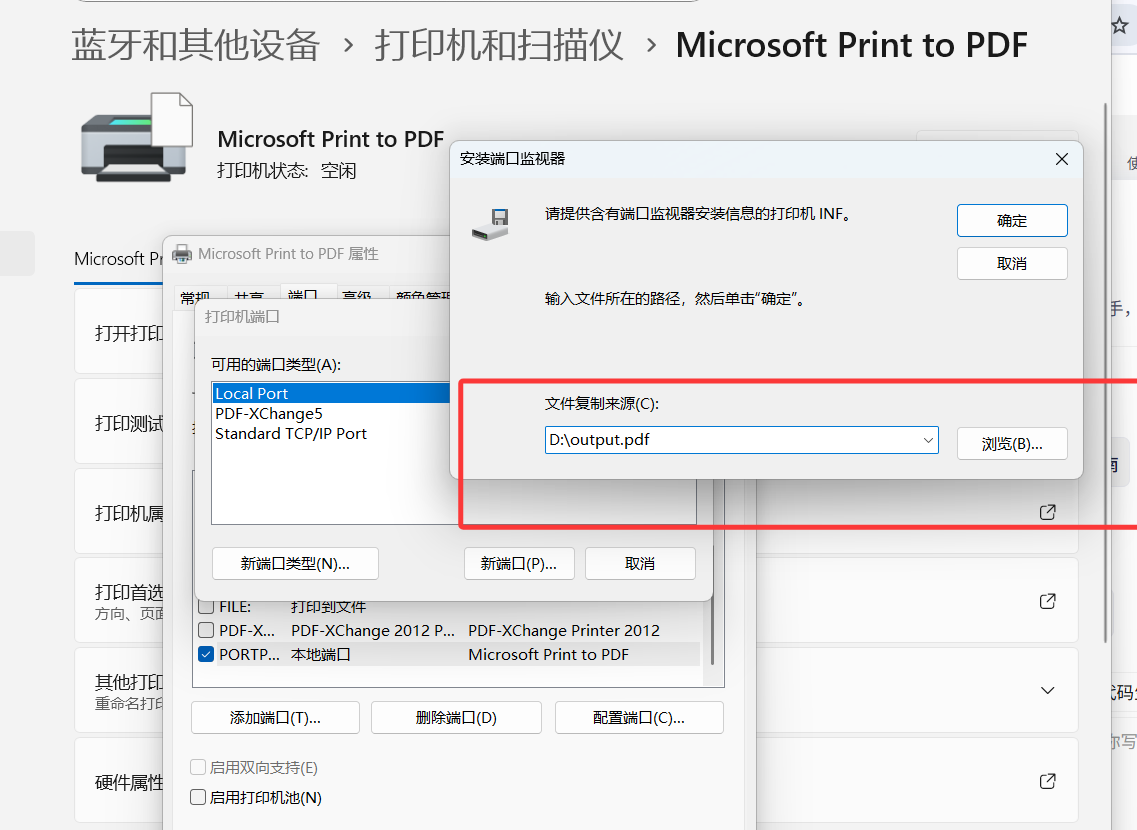Image resolution: width=1137 pixels, height=830 pixels.
Task: Check the FILE: port checkbox
Action: (x=206, y=606)
